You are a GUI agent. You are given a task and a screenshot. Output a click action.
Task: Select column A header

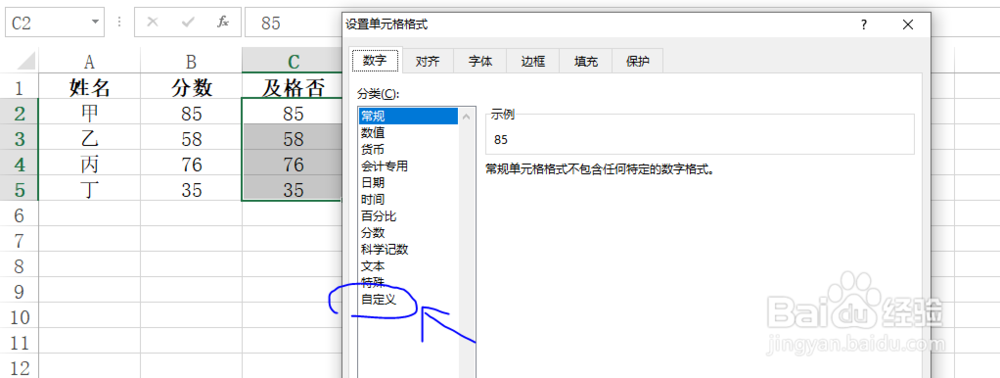coord(89,61)
